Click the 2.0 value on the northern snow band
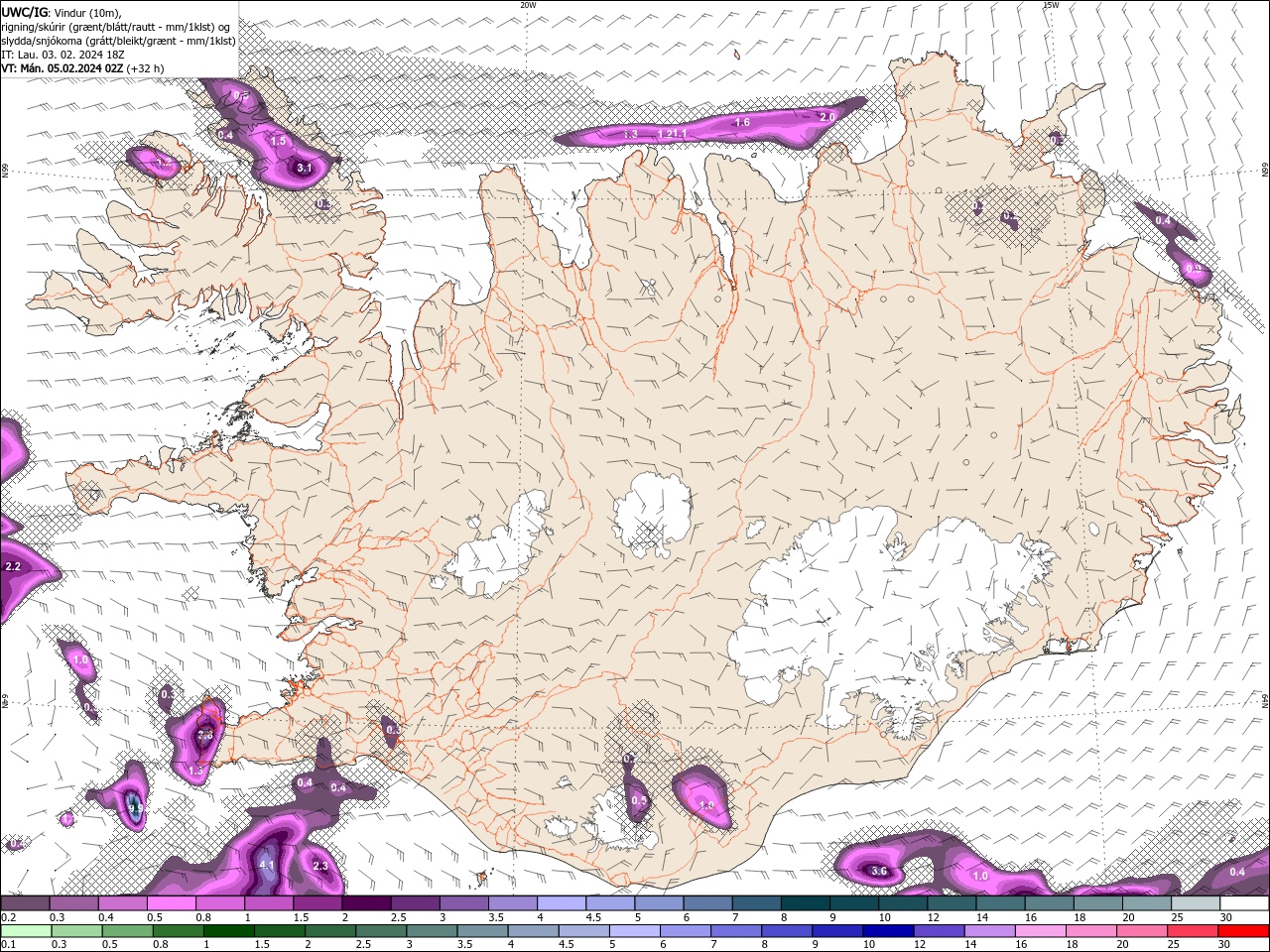 pyautogui.click(x=825, y=116)
